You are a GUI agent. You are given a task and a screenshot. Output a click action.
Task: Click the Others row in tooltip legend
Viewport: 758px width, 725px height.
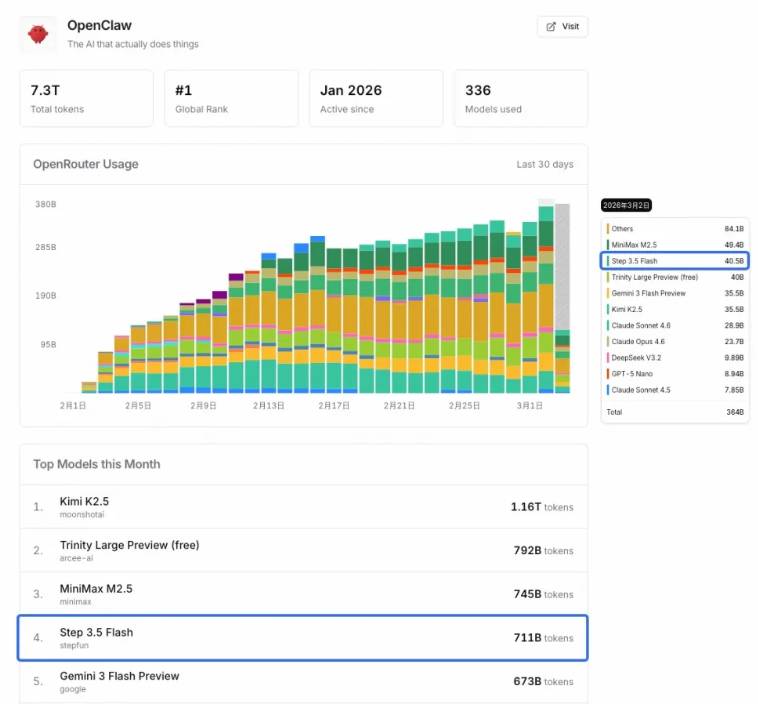(675, 229)
